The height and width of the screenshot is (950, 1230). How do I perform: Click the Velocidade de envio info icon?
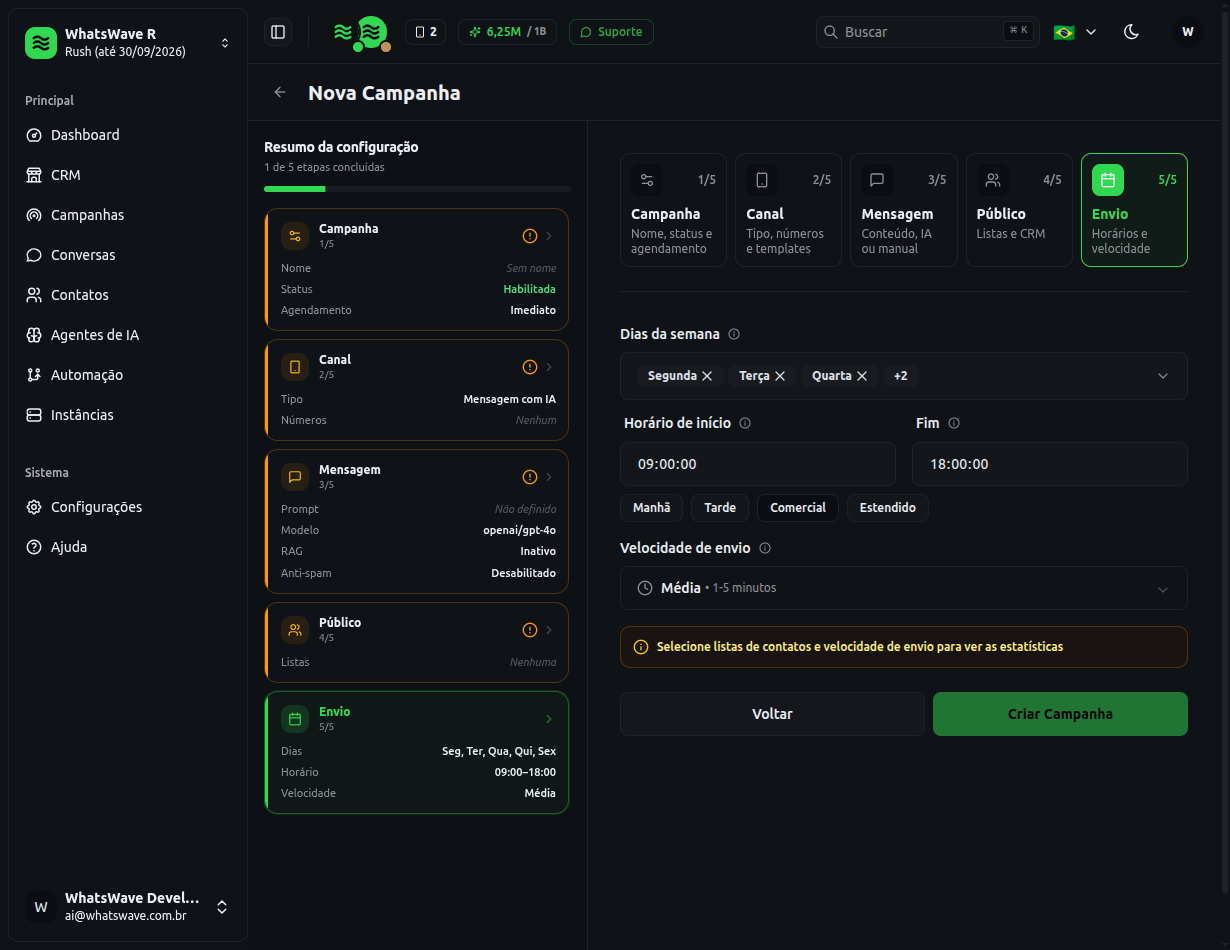pyautogui.click(x=765, y=548)
